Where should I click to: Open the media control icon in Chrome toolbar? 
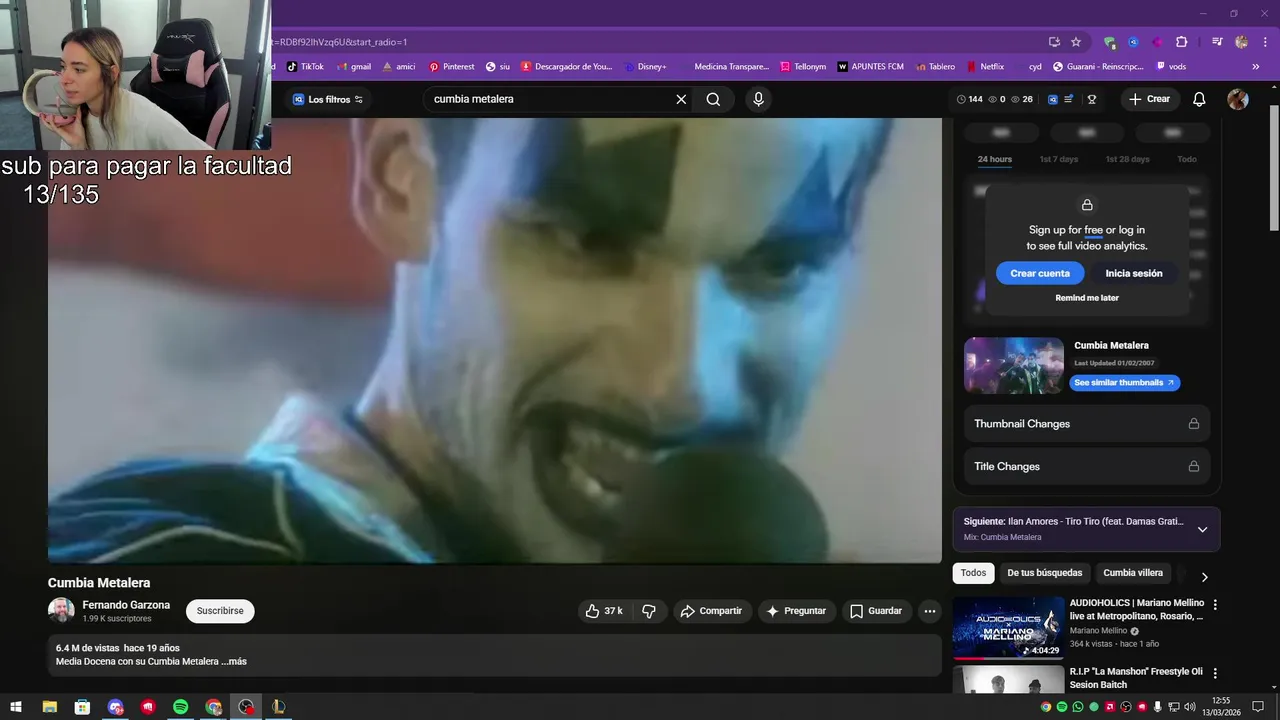(x=1217, y=42)
